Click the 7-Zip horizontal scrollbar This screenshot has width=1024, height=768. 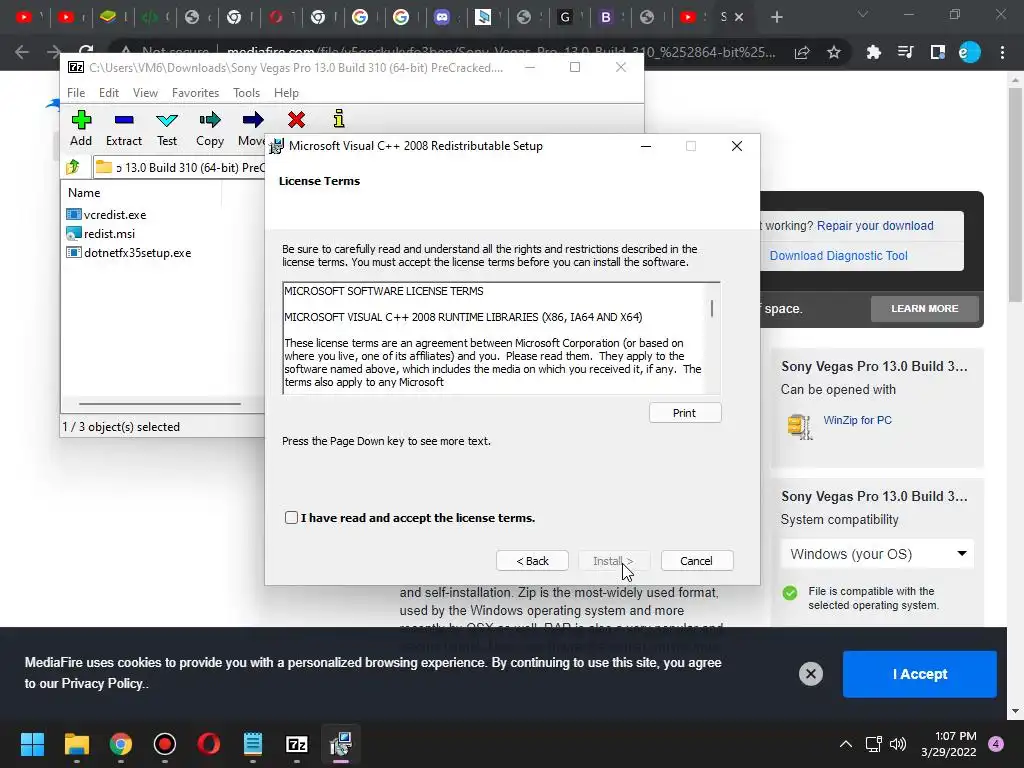click(160, 404)
